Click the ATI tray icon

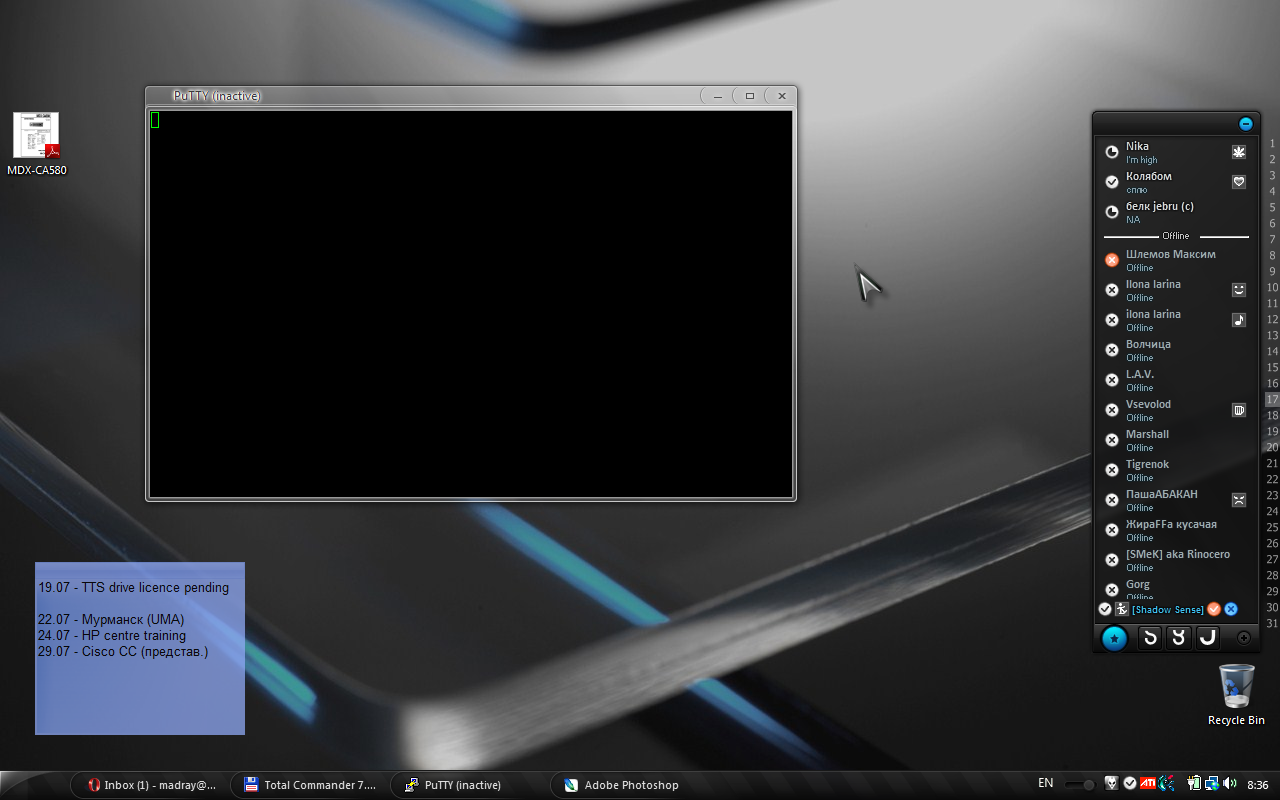[1149, 783]
